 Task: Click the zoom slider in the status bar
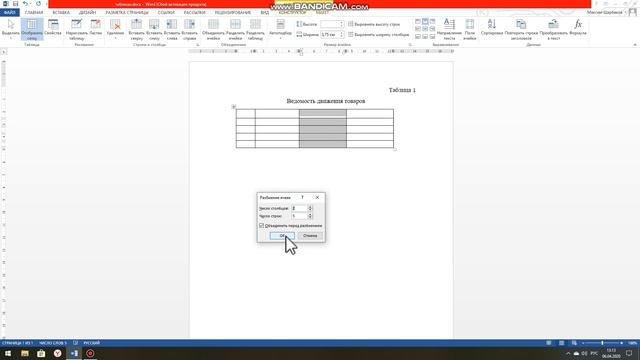tap(602, 343)
